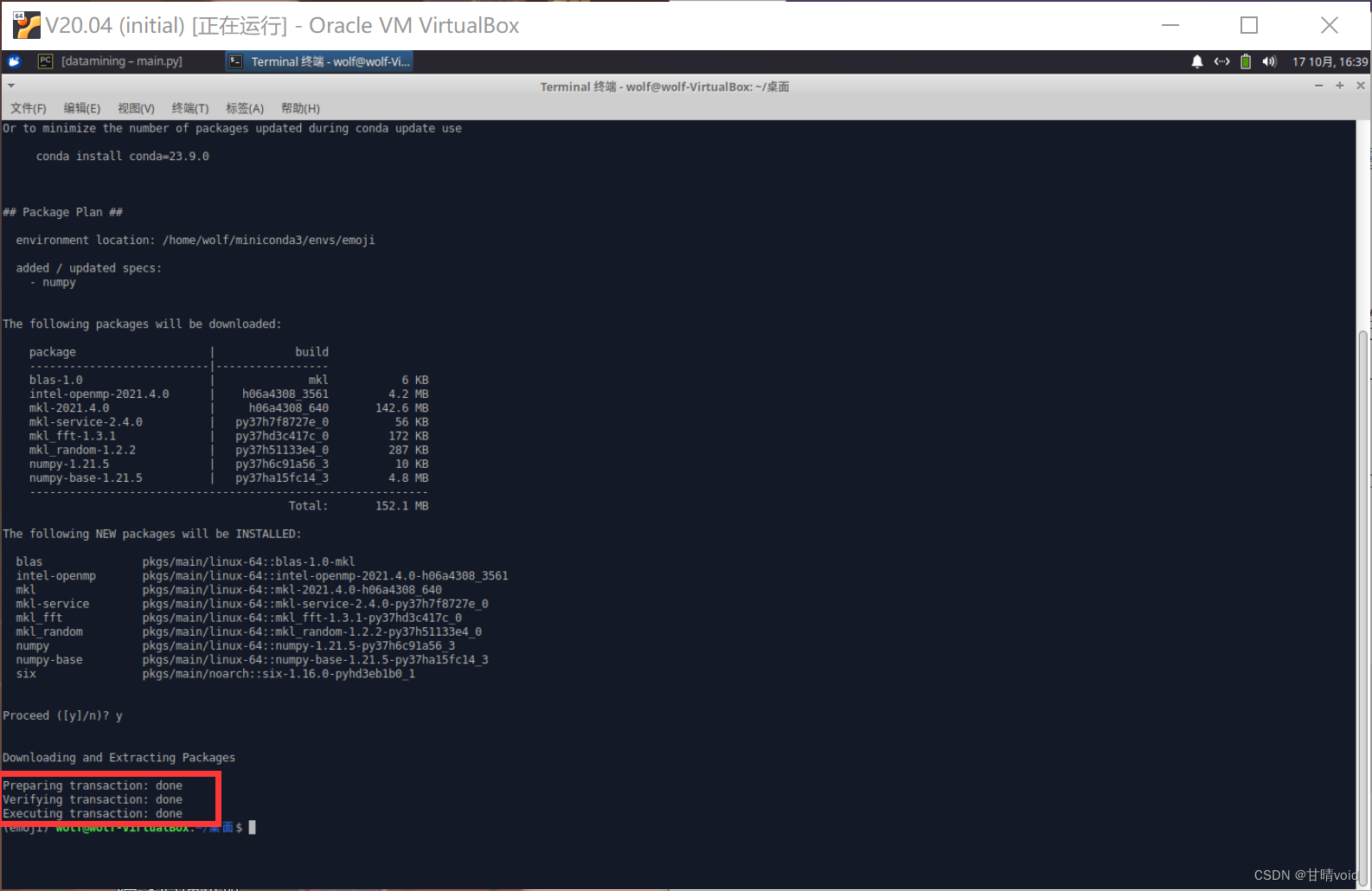Minimize the inner Terminal window
The width and height of the screenshot is (1372, 891).
pos(1318,86)
